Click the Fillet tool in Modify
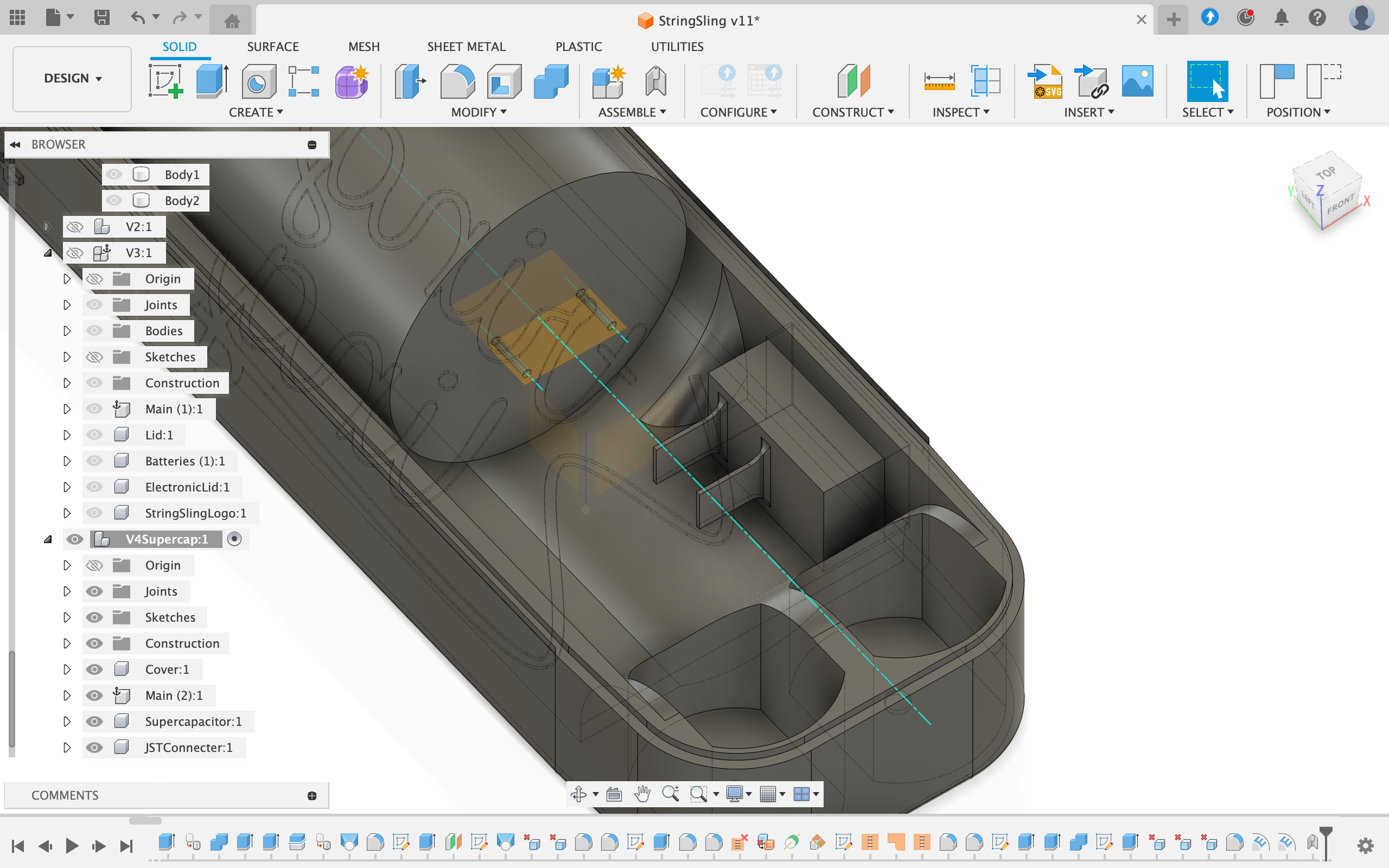 tap(457, 80)
